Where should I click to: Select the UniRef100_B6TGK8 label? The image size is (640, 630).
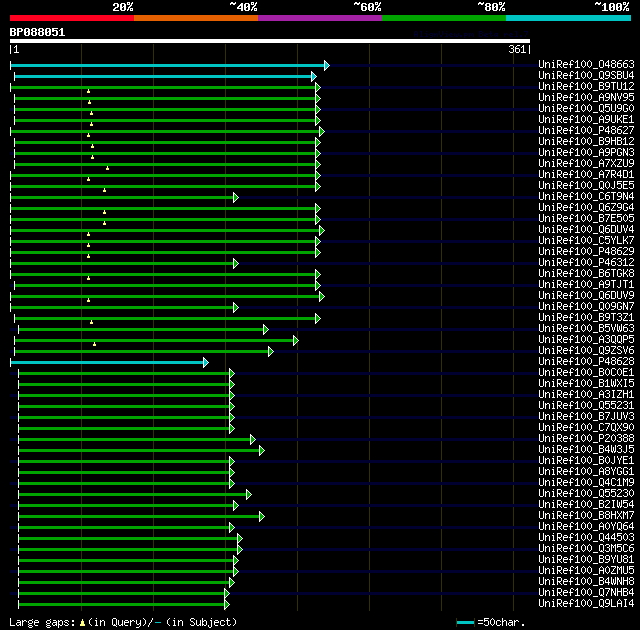click(586, 273)
